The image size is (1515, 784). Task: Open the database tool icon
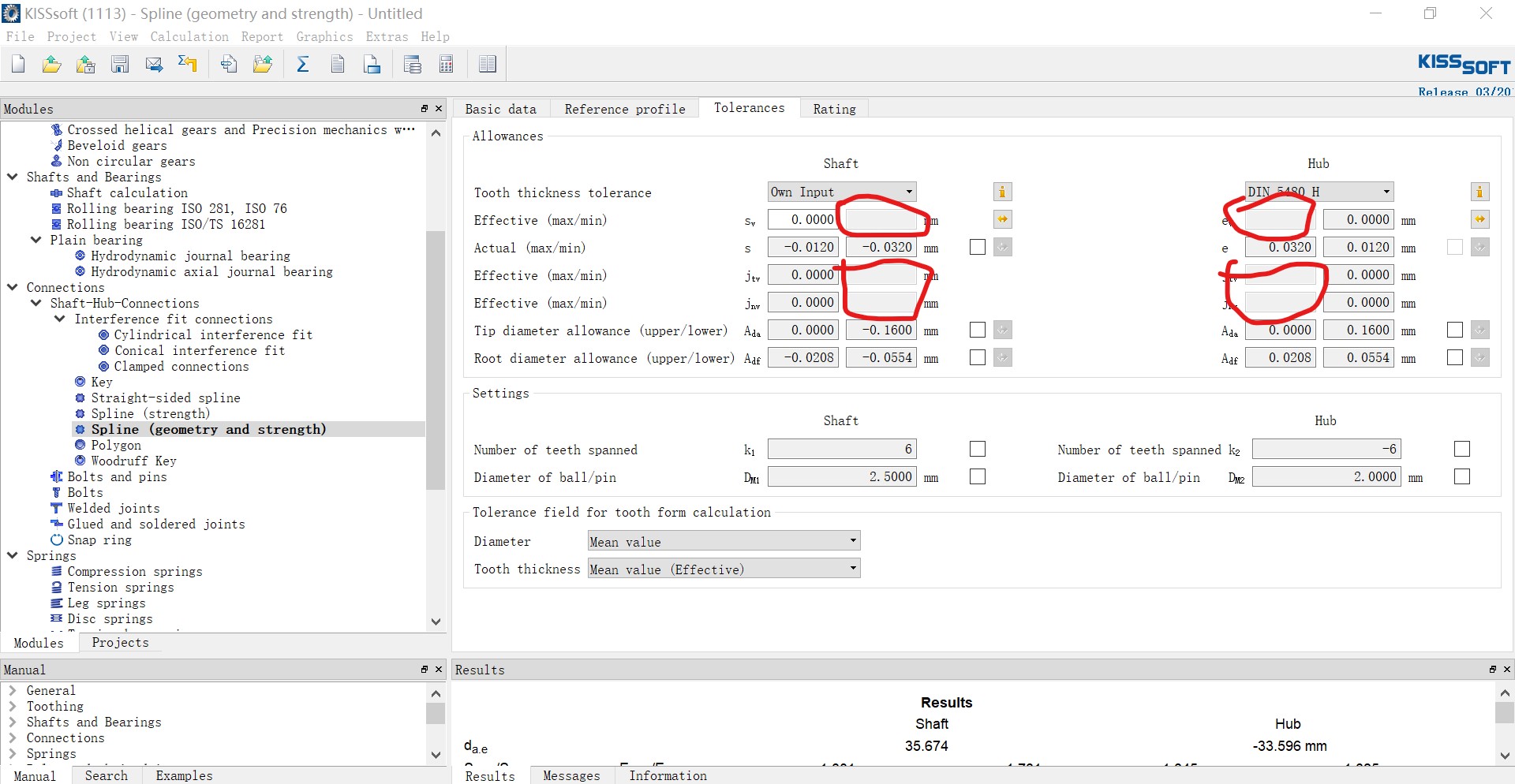(412, 64)
